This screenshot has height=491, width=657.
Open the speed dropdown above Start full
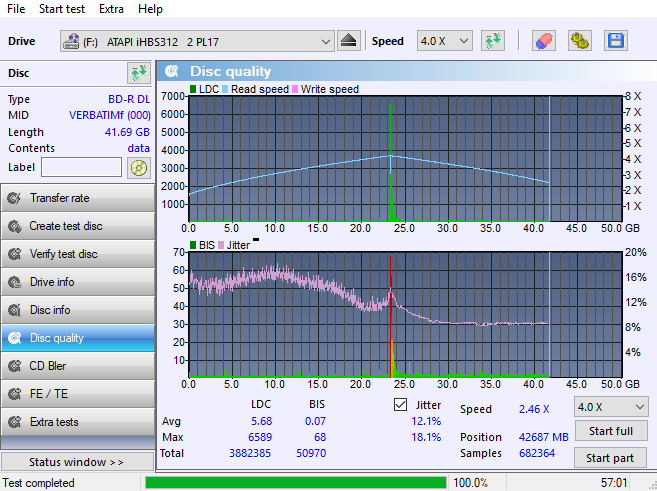(610, 407)
